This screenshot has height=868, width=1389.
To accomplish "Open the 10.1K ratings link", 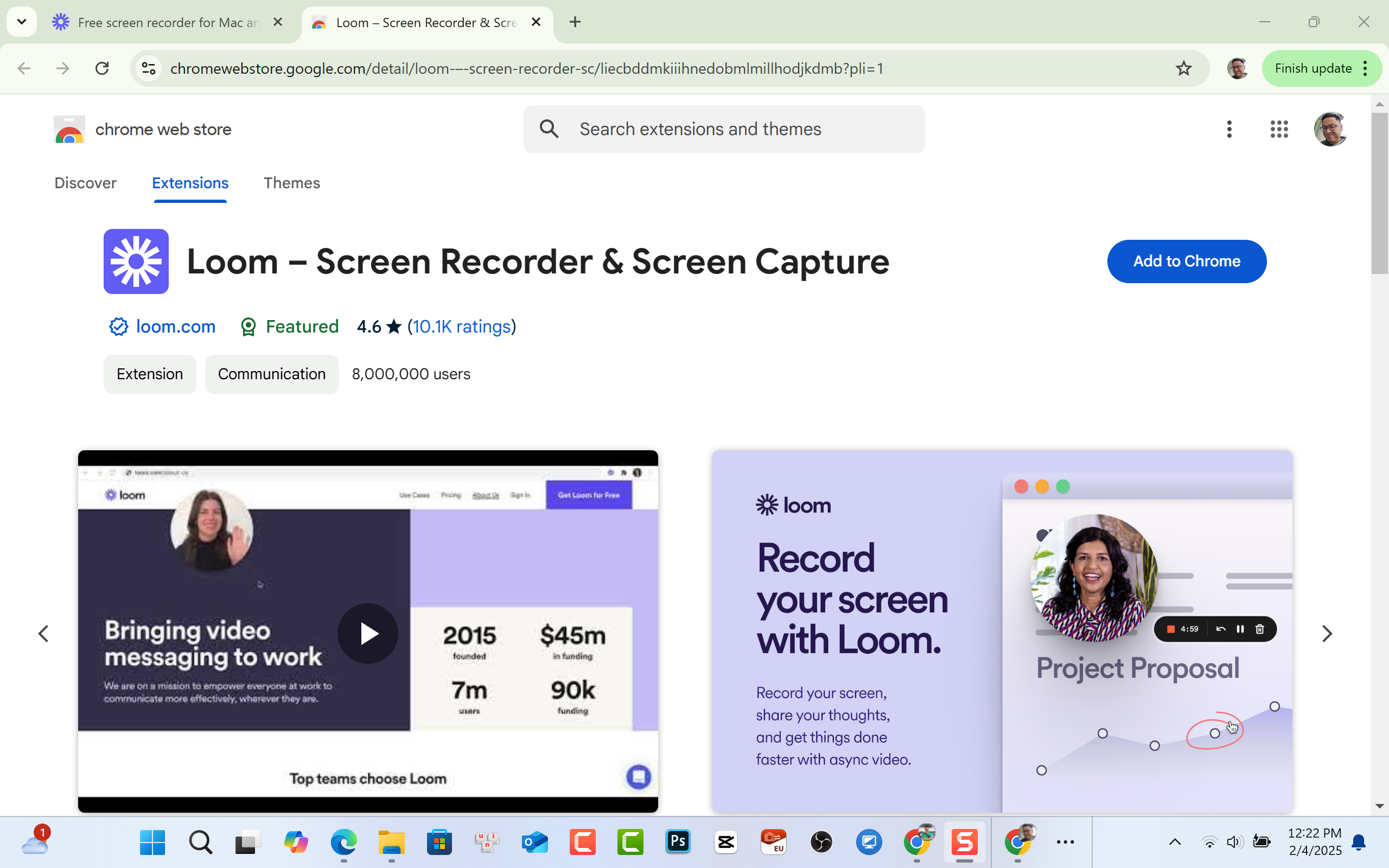I will 461,326.
